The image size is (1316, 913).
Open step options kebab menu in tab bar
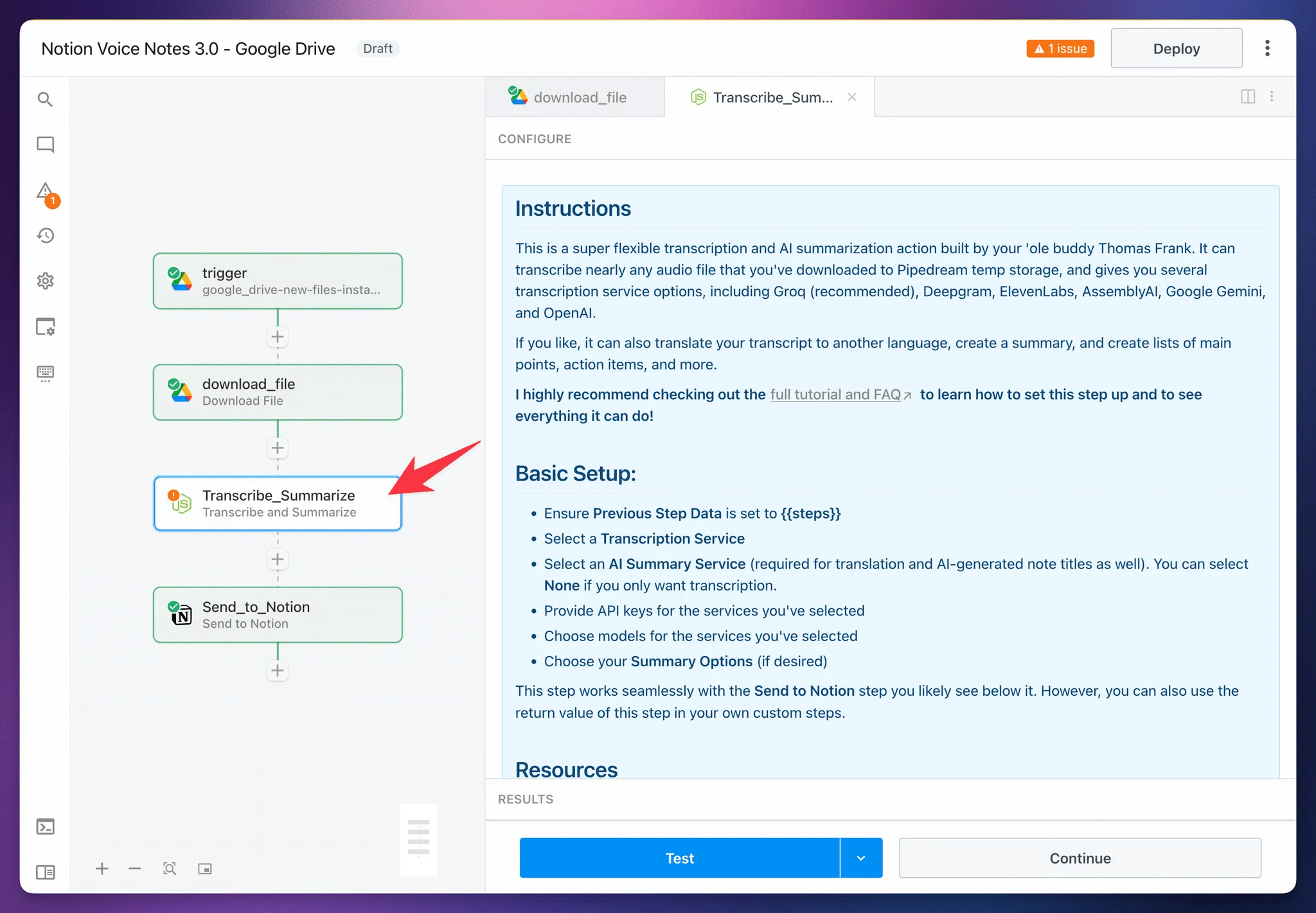[1272, 96]
